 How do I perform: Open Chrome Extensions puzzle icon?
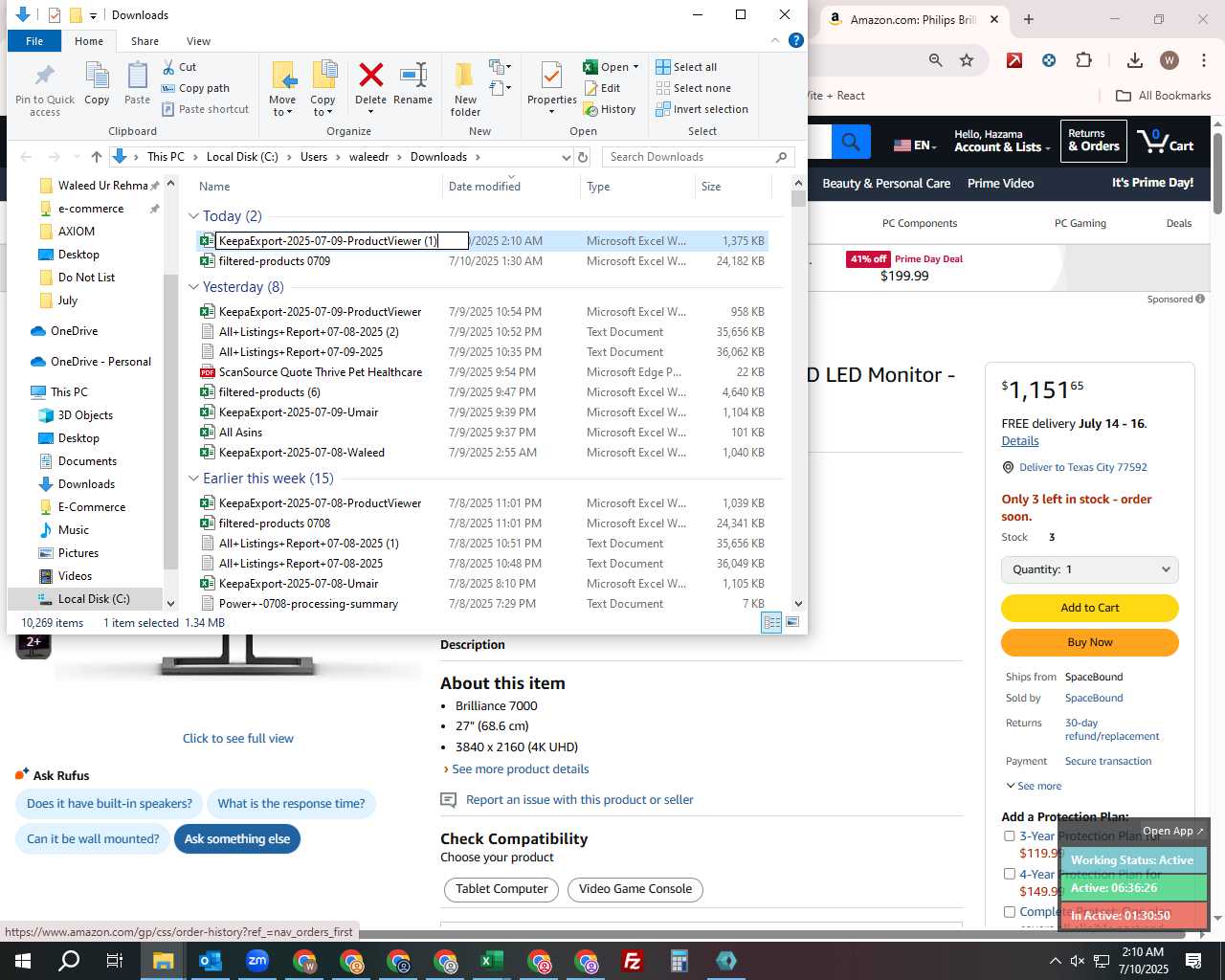[x=1083, y=60]
